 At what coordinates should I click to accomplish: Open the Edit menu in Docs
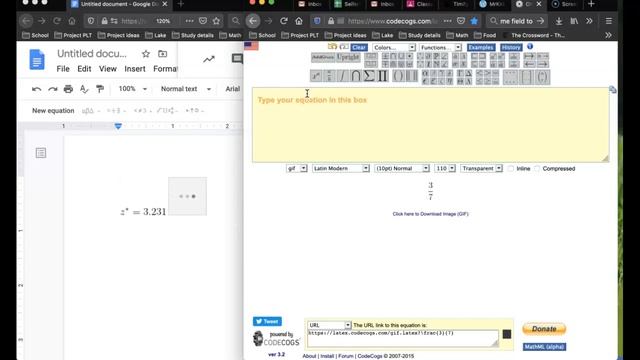84,69
